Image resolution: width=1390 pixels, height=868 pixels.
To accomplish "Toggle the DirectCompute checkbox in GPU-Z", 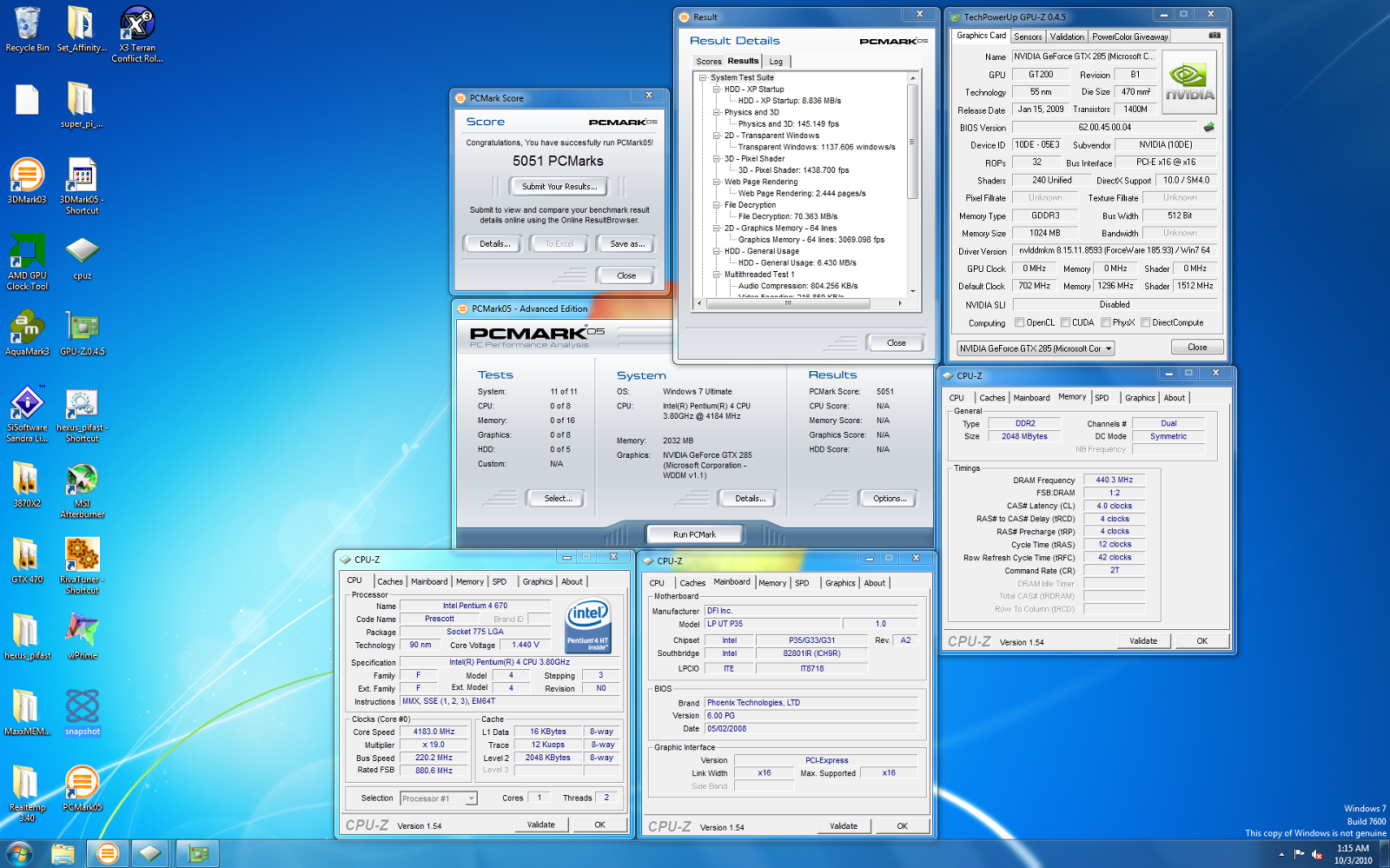I will pyautogui.click(x=1146, y=322).
